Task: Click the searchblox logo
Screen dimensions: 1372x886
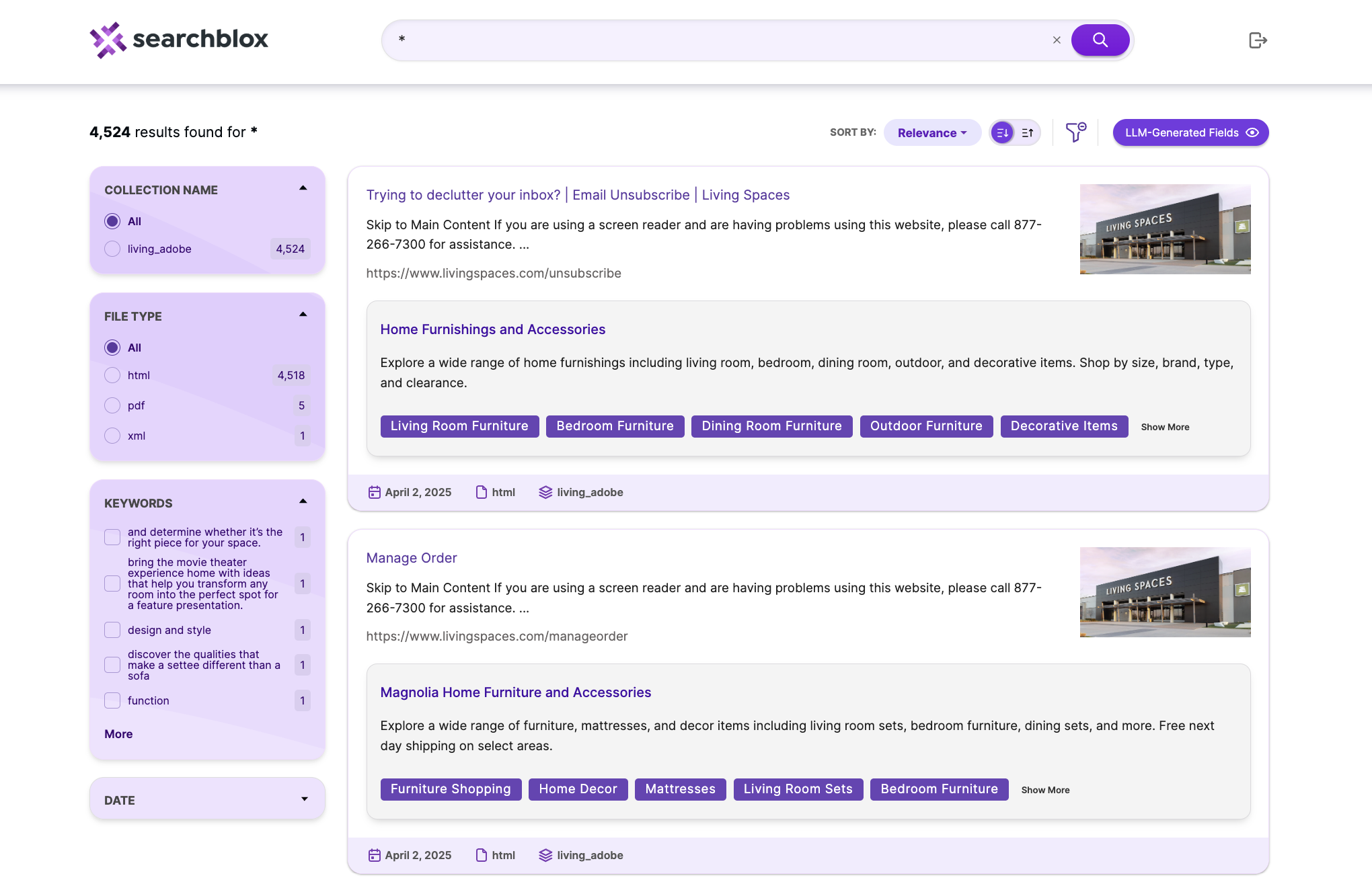Action: click(179, 40)
